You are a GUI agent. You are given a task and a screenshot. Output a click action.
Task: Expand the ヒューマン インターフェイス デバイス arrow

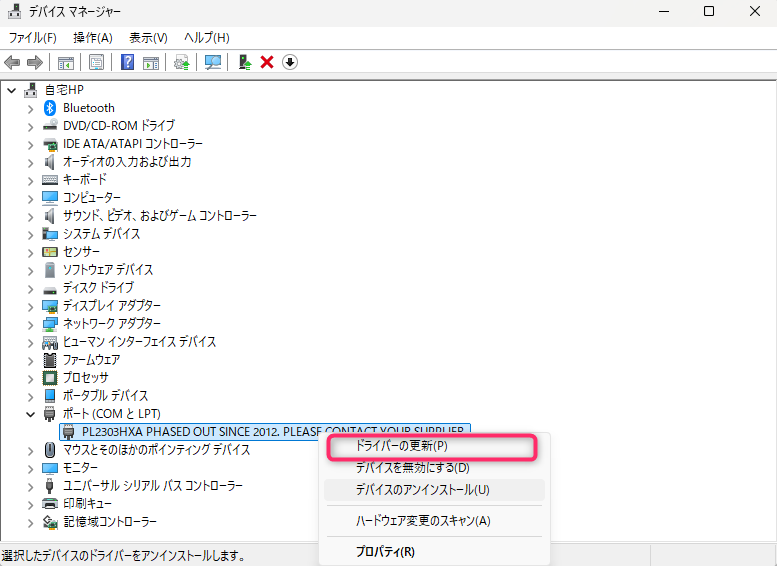click(31, 343)
